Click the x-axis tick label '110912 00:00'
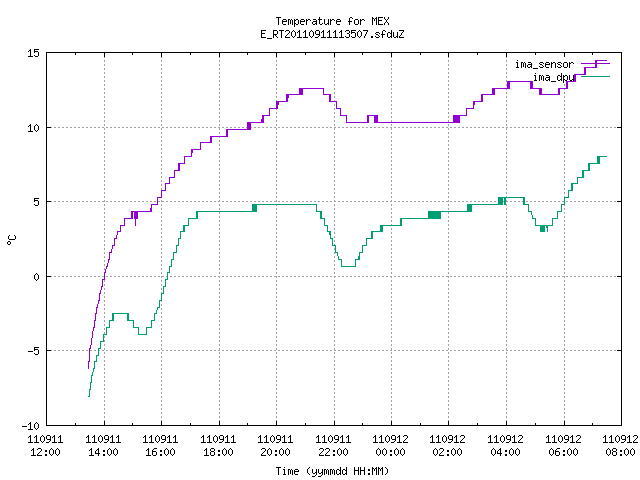The height and width of the screenshot is (480, 640). [x=391, y=445]
